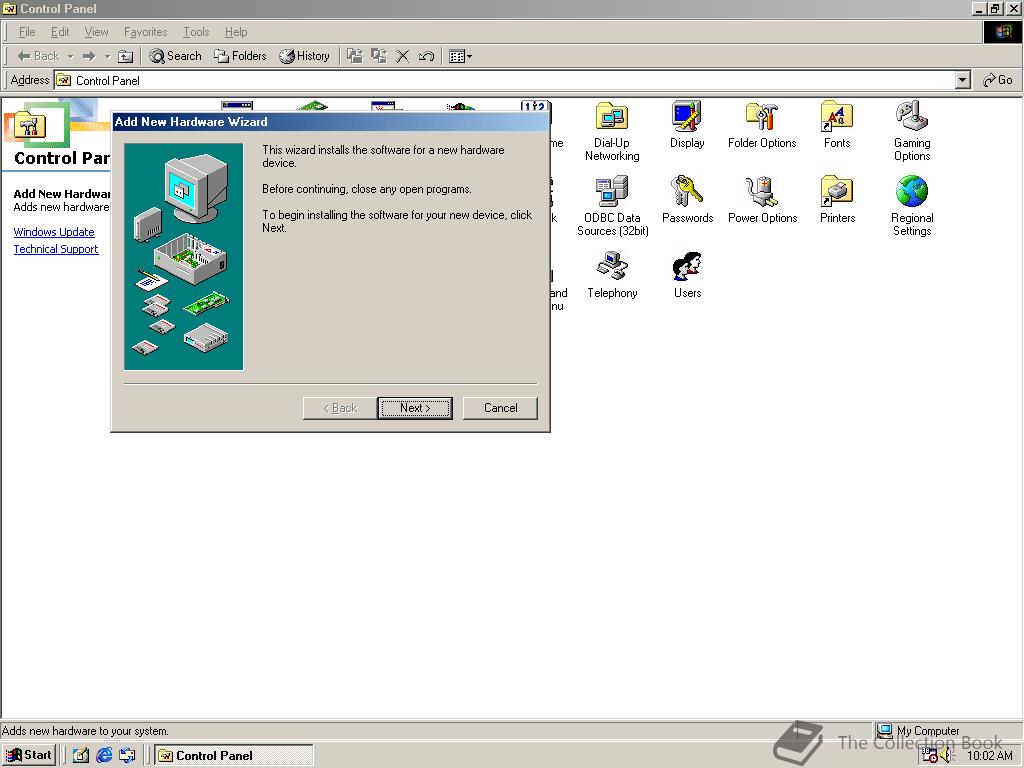Viewport: 1024px width, 768px height.
Task: Open the Power Options icon
Action: click(762, 200)
